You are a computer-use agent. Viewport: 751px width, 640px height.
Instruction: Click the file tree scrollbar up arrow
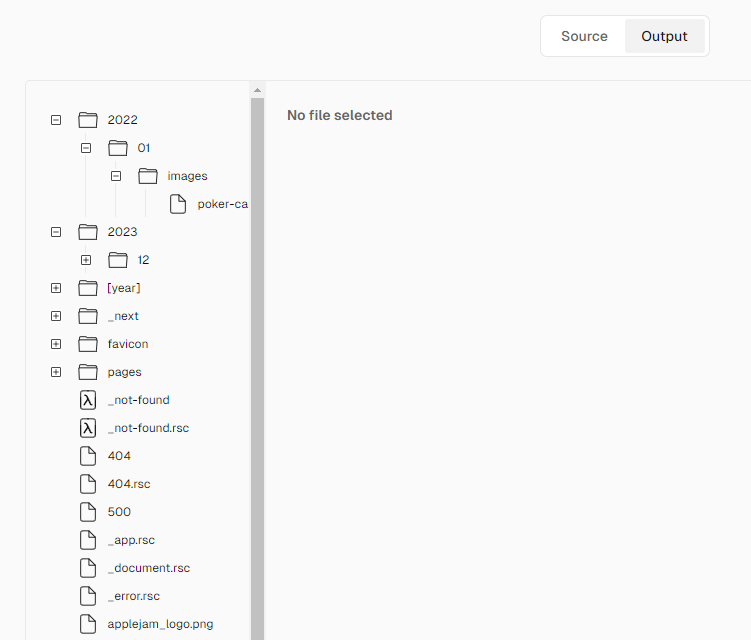(257, 90)
